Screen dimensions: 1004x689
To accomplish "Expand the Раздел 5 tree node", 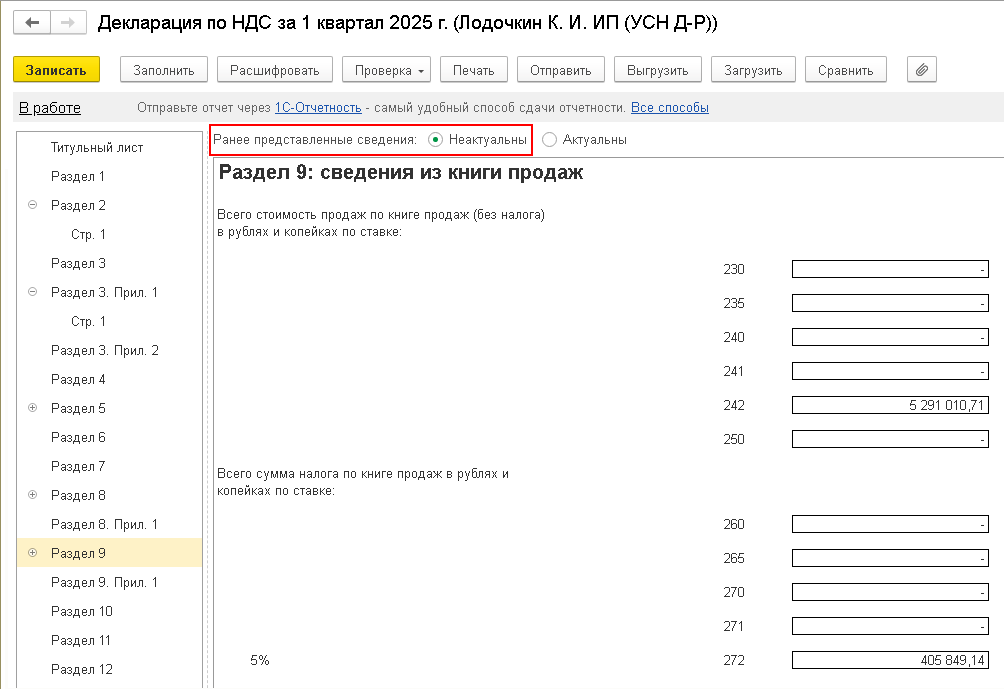I will [33, 409].
